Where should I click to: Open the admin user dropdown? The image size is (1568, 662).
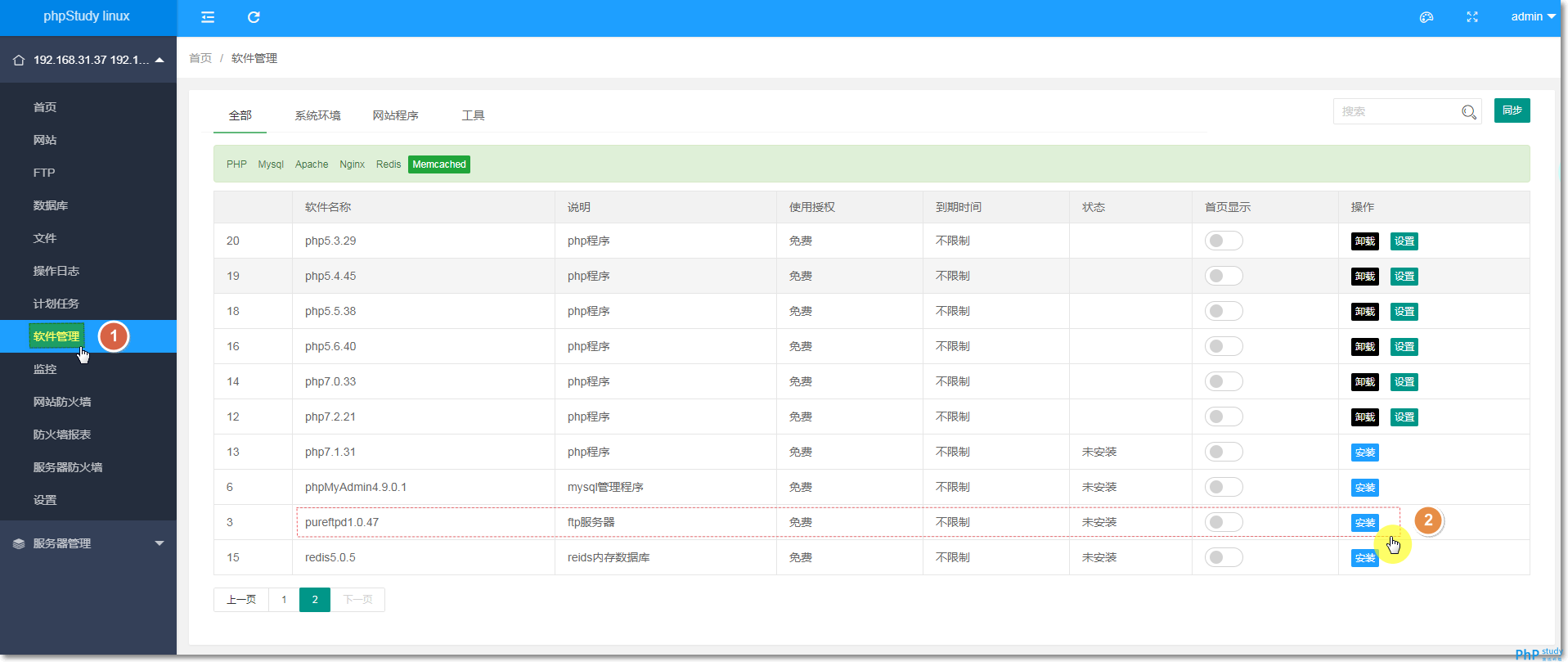(x=1532, y=17)
